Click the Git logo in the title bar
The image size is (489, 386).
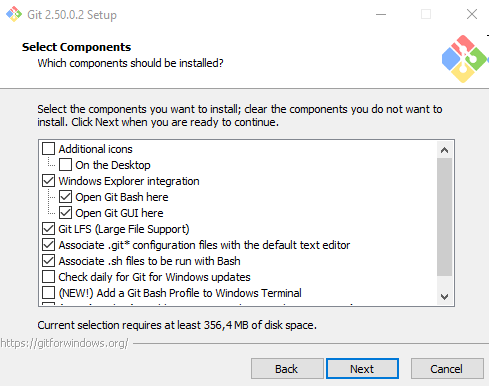click(x=14, y=14)
